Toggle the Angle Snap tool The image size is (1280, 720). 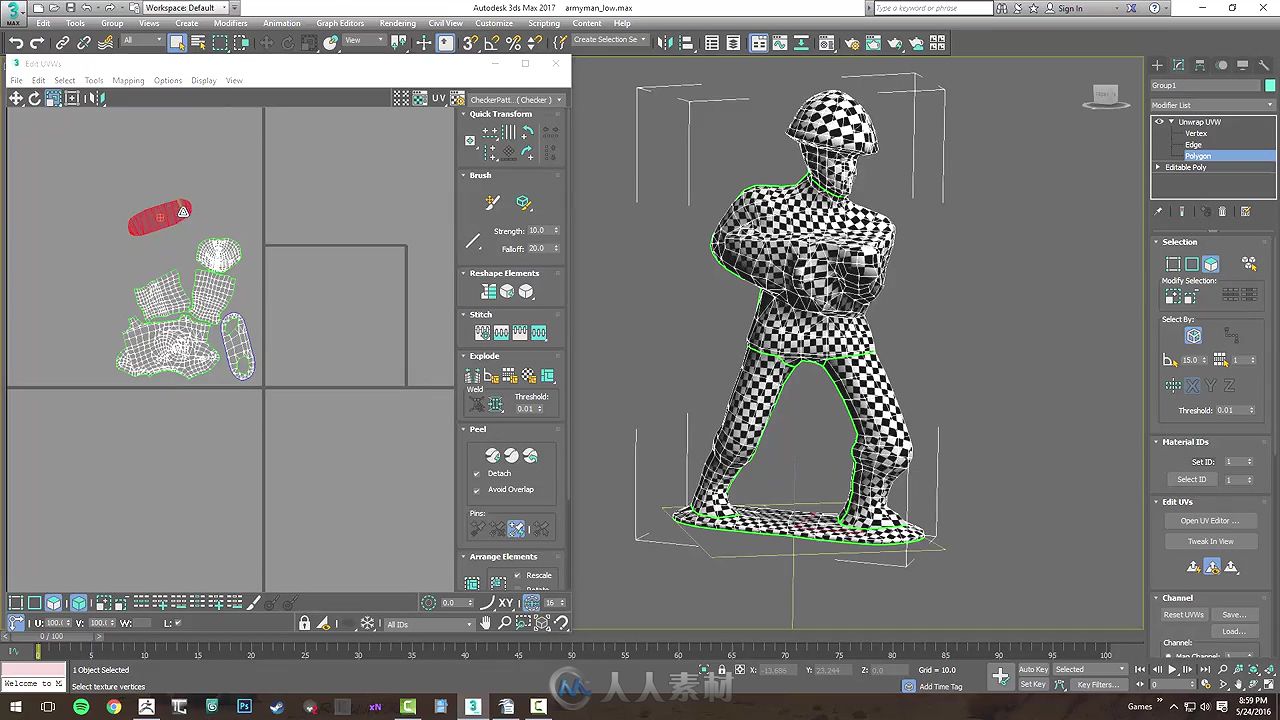(x=491, y=43)
